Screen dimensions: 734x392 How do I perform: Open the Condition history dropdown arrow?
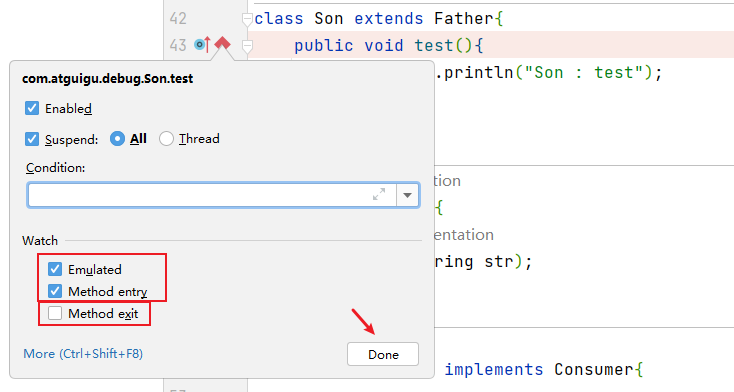click(407, 195)
